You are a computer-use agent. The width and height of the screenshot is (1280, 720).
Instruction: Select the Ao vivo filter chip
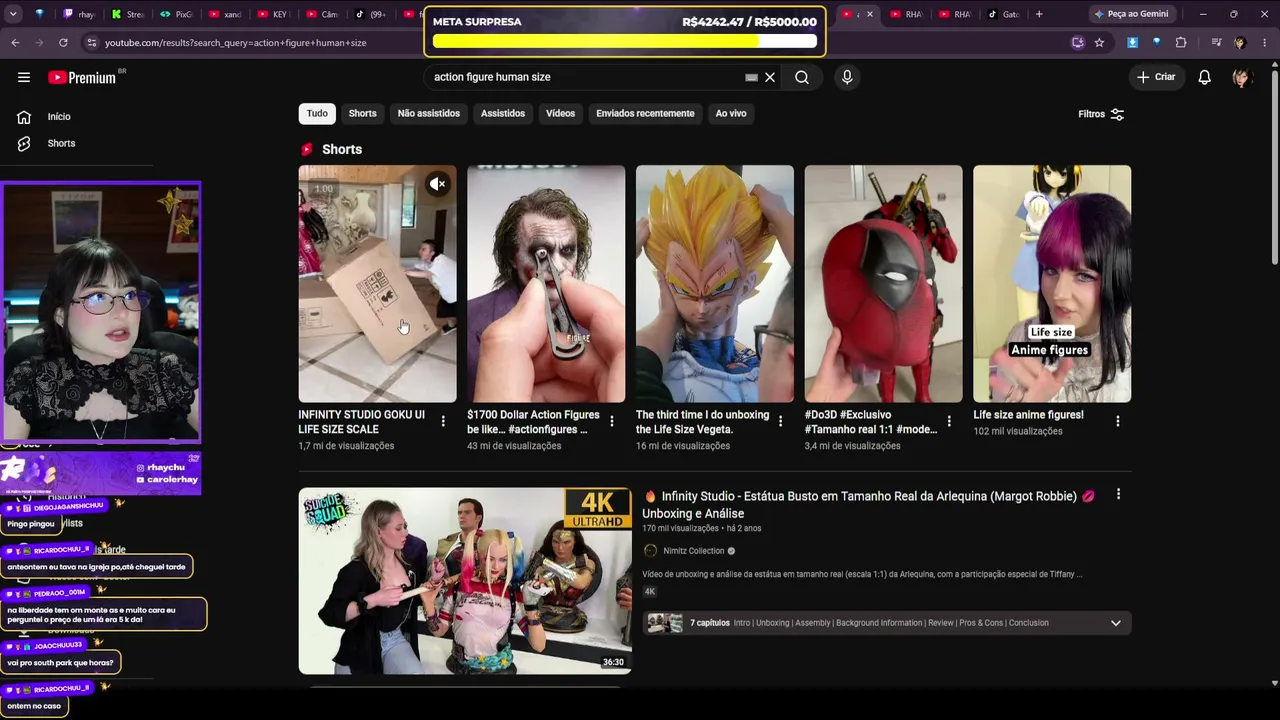731,113
